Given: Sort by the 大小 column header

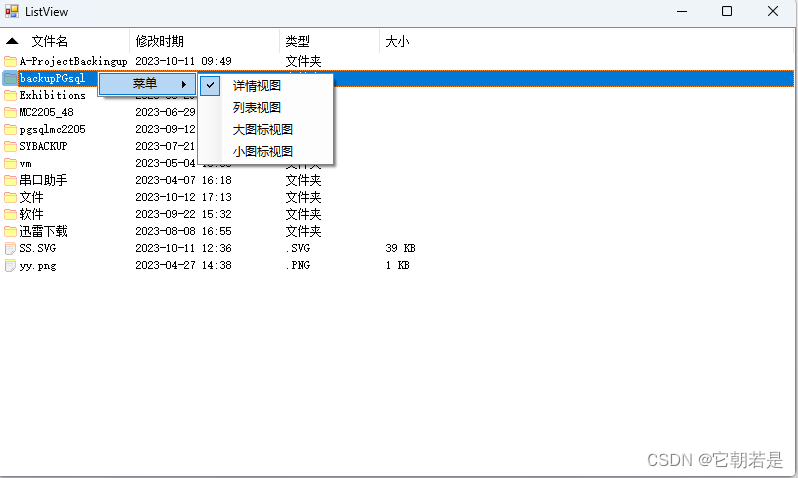Looking at the screenshot, I should (x=397, y=41).
